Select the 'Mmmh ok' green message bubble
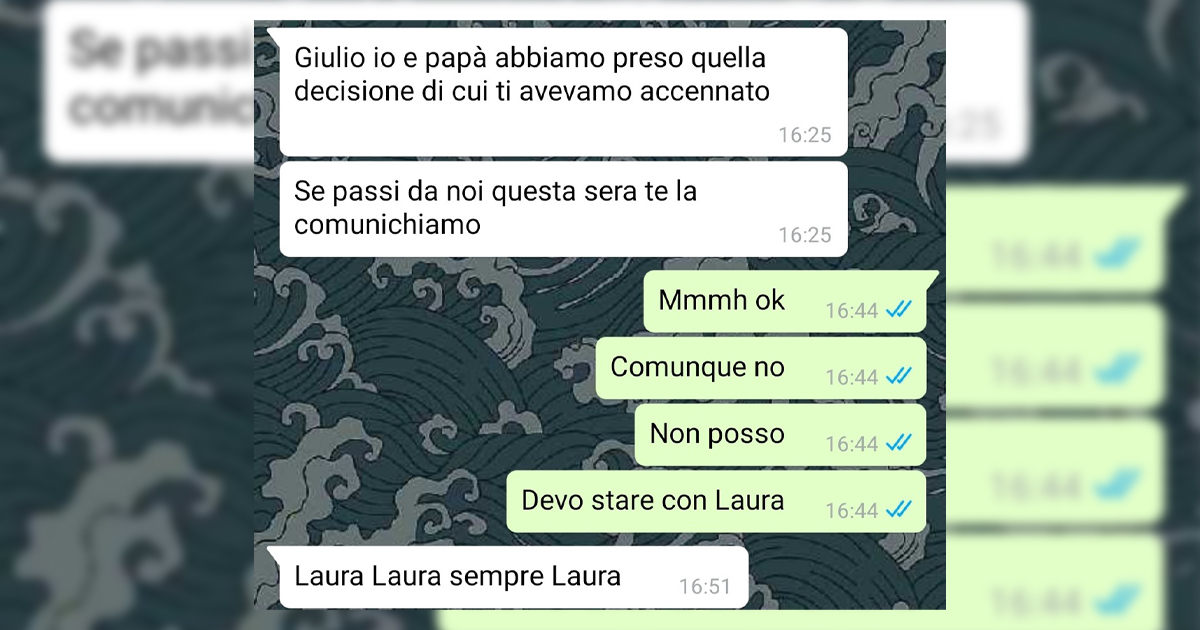The height and width of the screenshot is (630, 1200). [x=785, y=301]
